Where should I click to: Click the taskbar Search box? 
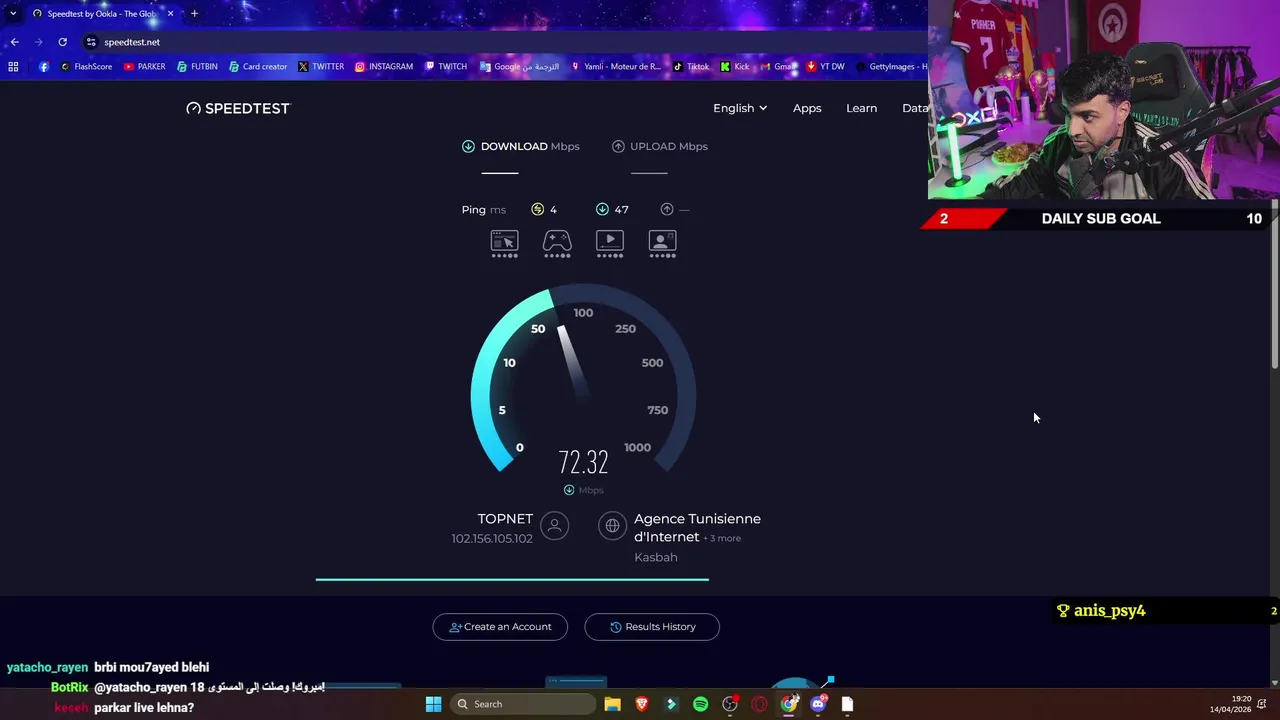[x=522, y=704]
